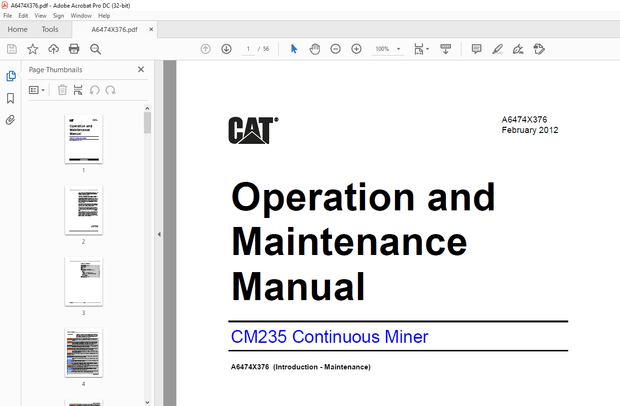The image size is (620, 406).
Task: Click the Introduction - Maintenance text
Action: pyautogui.click(x=322, y=367)
